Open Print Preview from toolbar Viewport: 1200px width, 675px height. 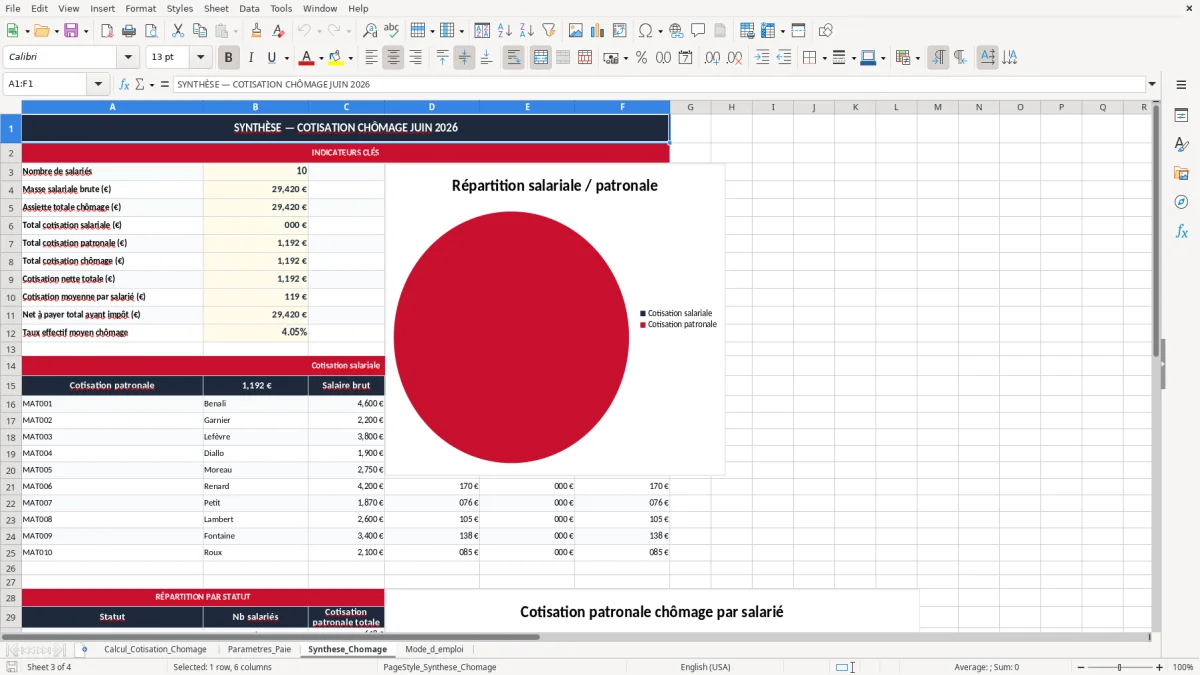coord(151,31)
